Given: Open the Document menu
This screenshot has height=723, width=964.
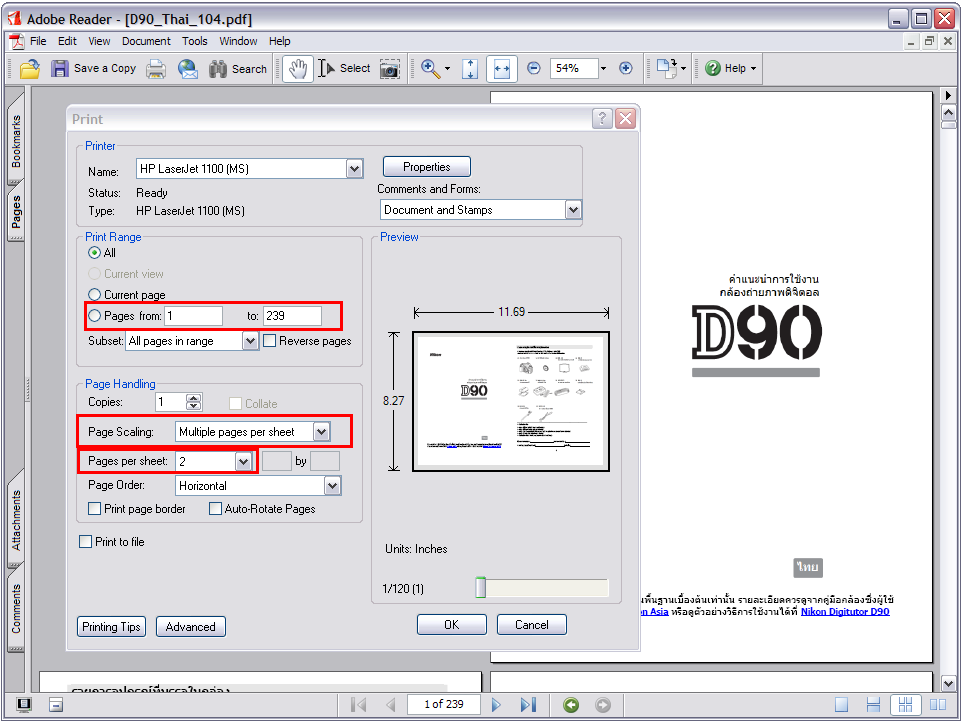Looking at the screenshot, I should [146, 41].
